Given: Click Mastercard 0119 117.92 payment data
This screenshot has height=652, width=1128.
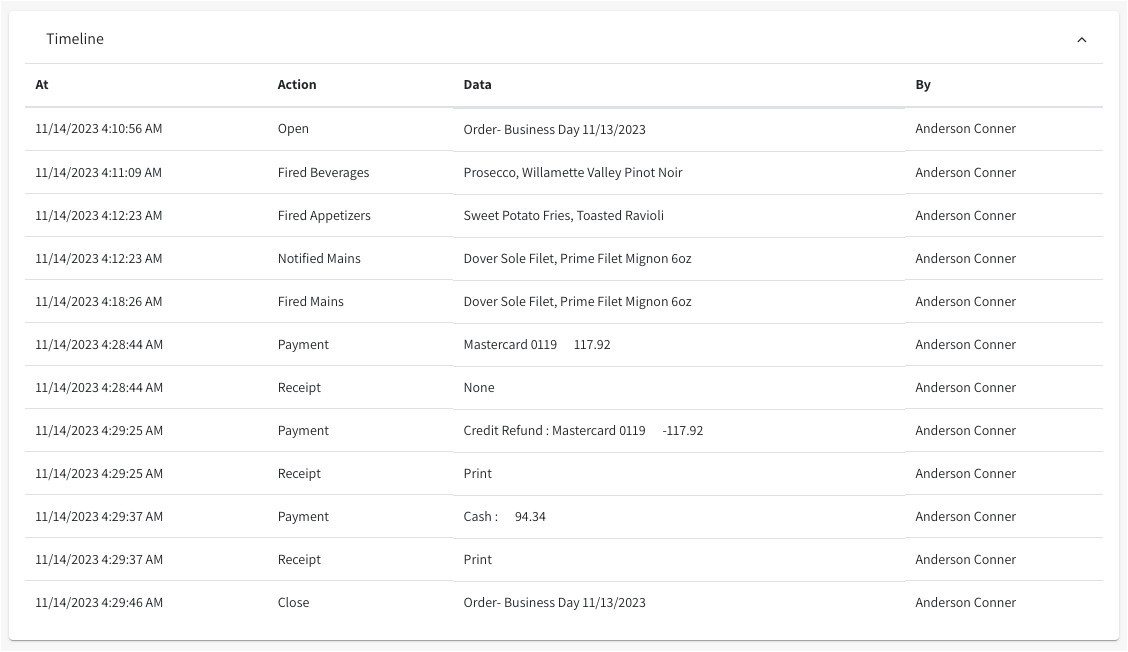Looking at the screenshot, I should point(536,345).
